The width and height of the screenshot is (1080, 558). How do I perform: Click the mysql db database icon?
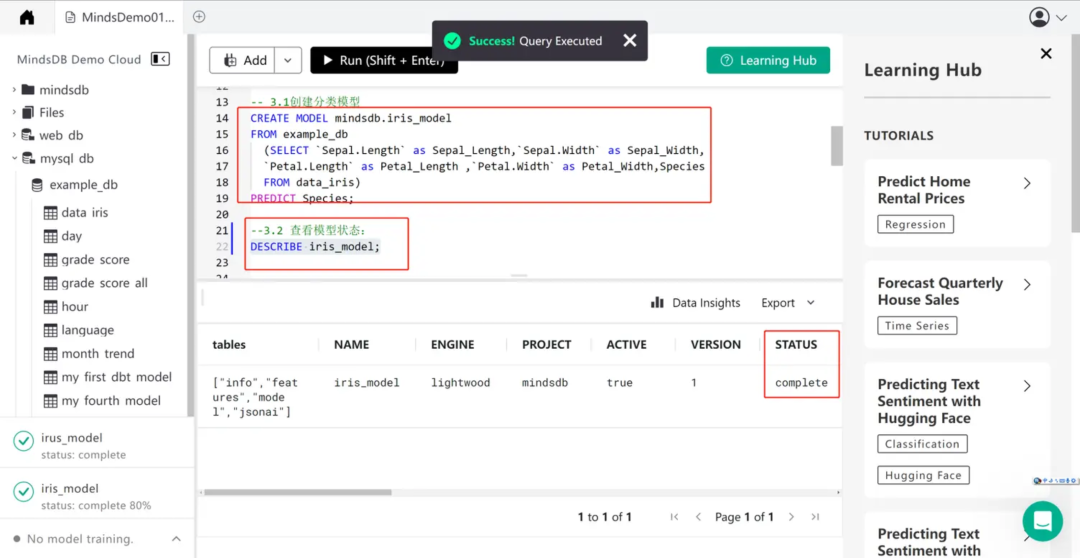click(x=28, y=158)
